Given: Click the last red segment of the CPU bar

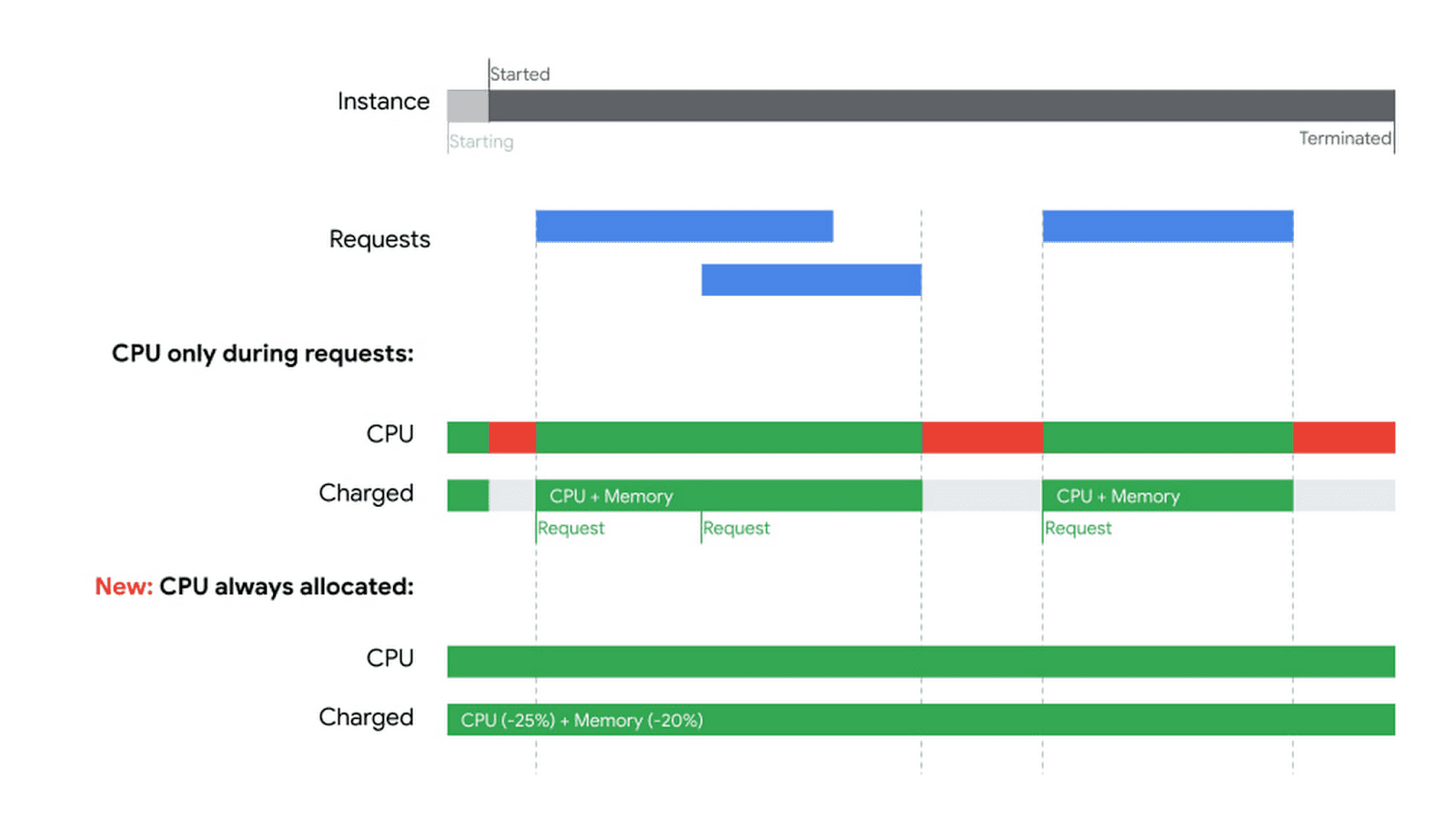Looking at the screenshot, I should (1343, 438).
